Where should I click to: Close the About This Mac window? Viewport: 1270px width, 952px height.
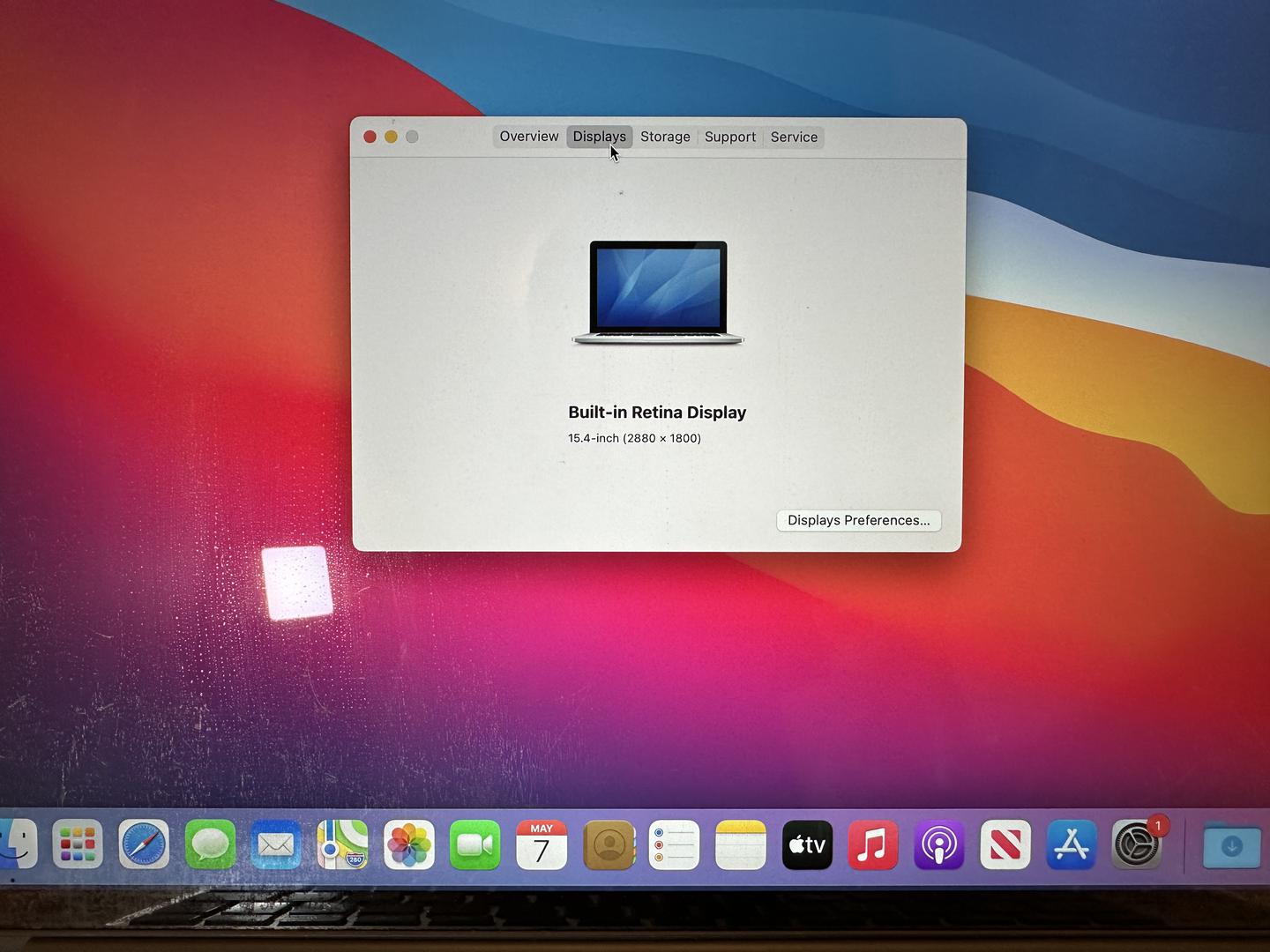[370, 137]
